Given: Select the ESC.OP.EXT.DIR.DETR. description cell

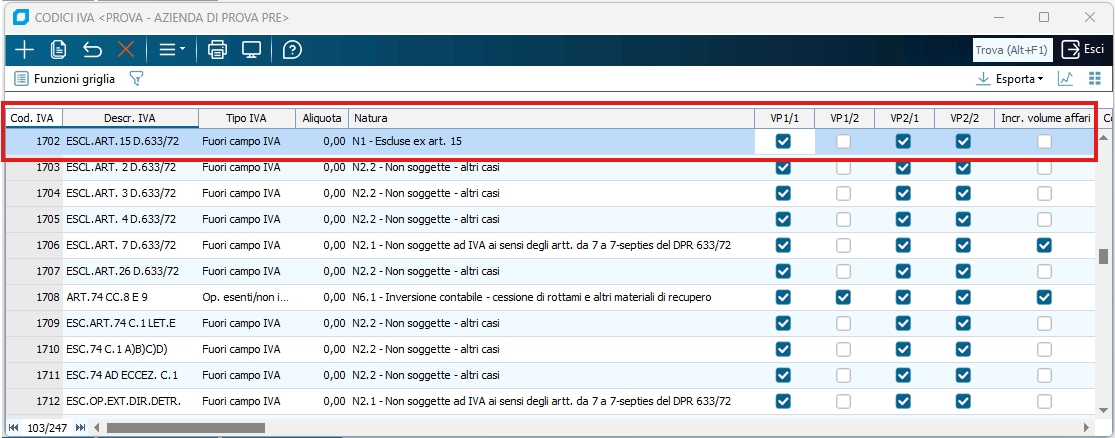Looking at the screenshot, I should [x=131, y=401].
